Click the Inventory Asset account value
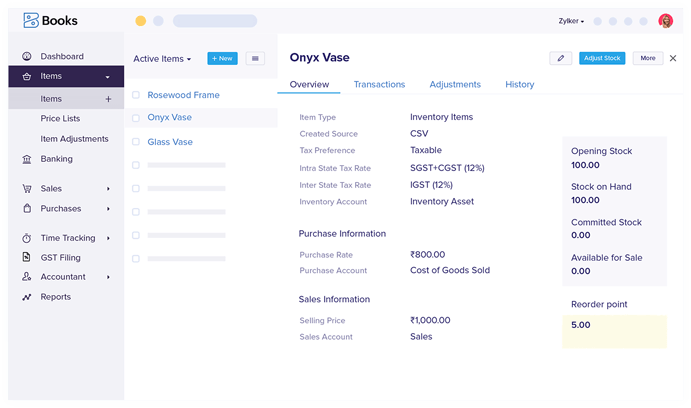691x408 pixels. click(x=442, y=201)
